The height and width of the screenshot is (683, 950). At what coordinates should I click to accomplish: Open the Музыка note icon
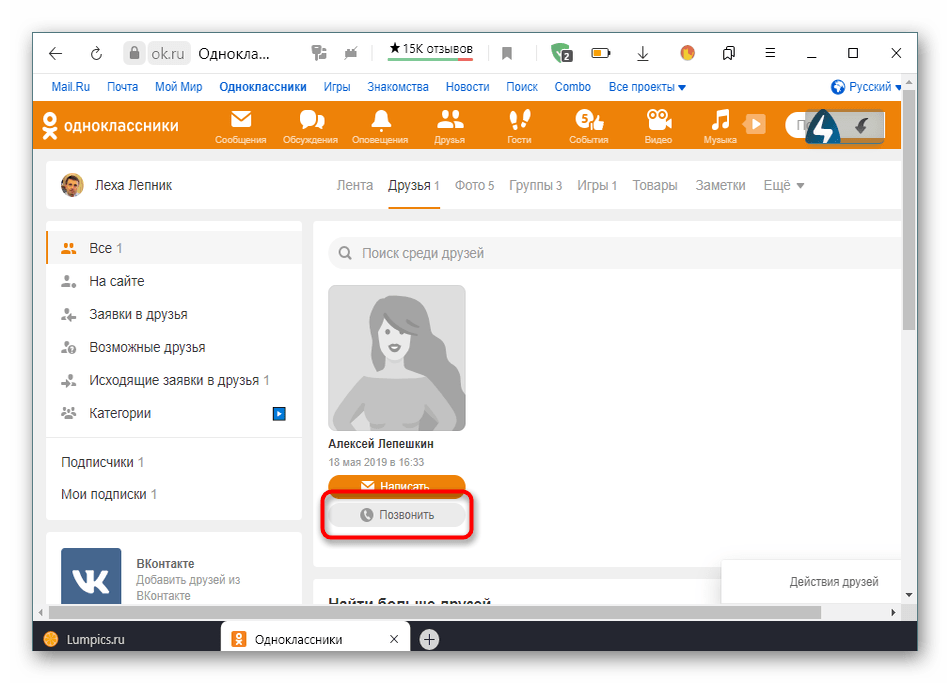[720, 121]
